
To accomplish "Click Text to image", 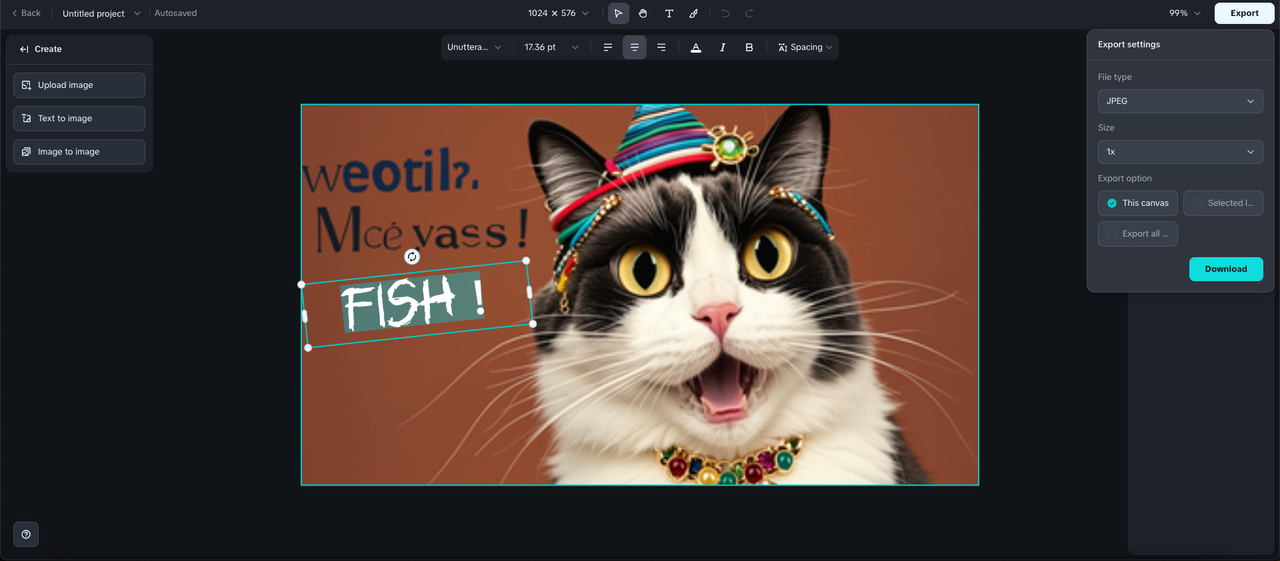I will click(x=79, y=118).
